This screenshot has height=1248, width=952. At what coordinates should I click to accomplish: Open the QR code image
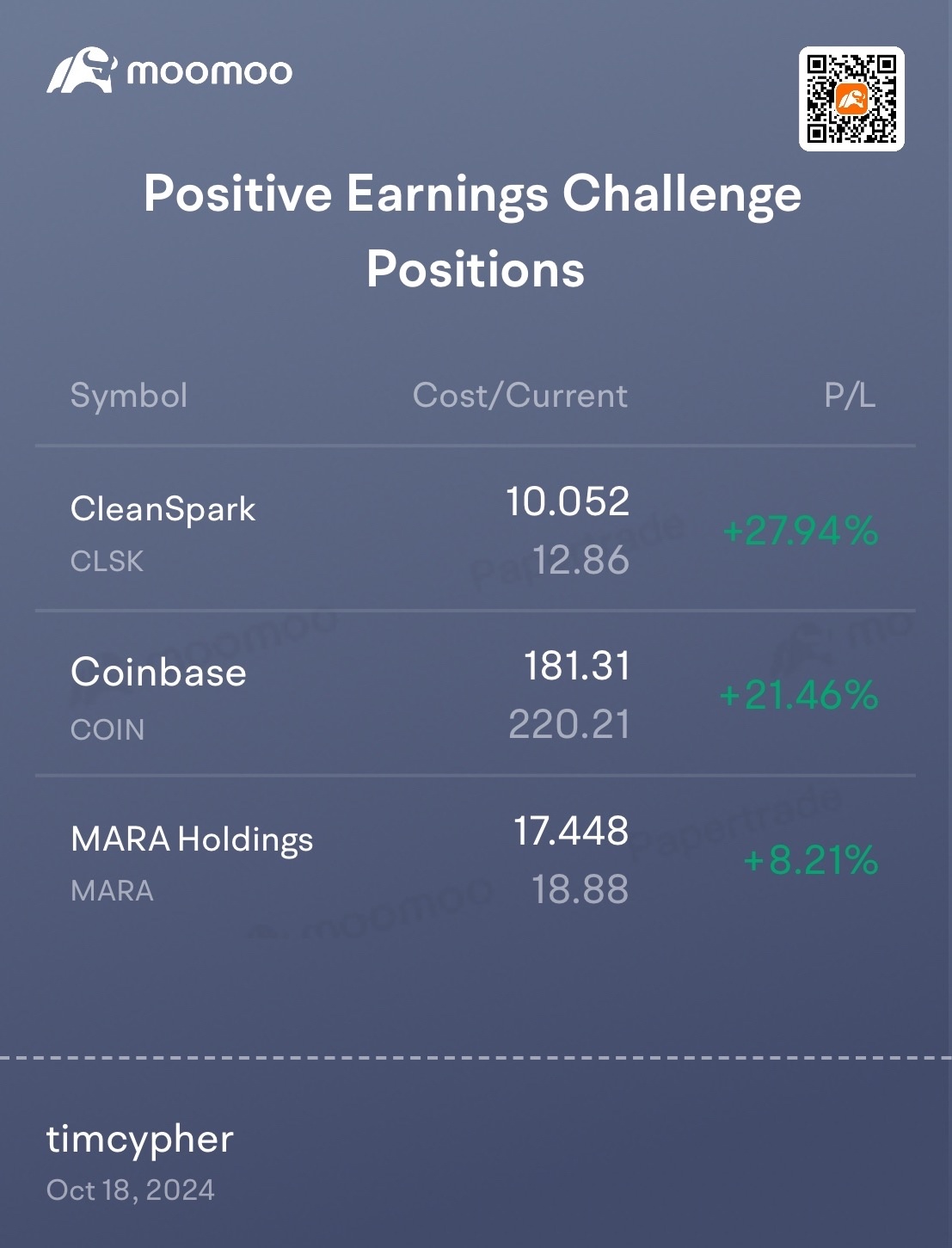pos(851,99)
